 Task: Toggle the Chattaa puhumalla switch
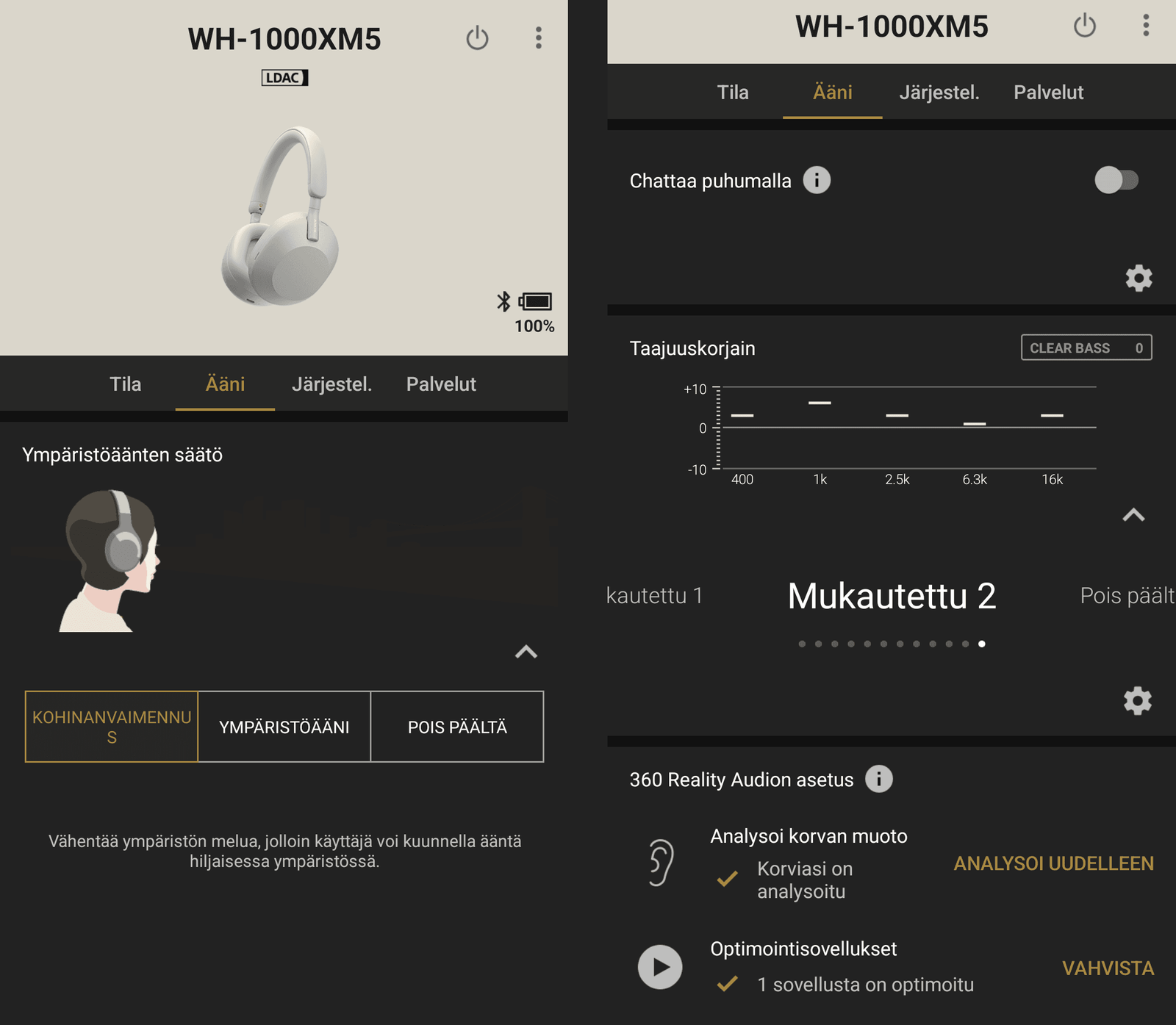point(1116,180)
